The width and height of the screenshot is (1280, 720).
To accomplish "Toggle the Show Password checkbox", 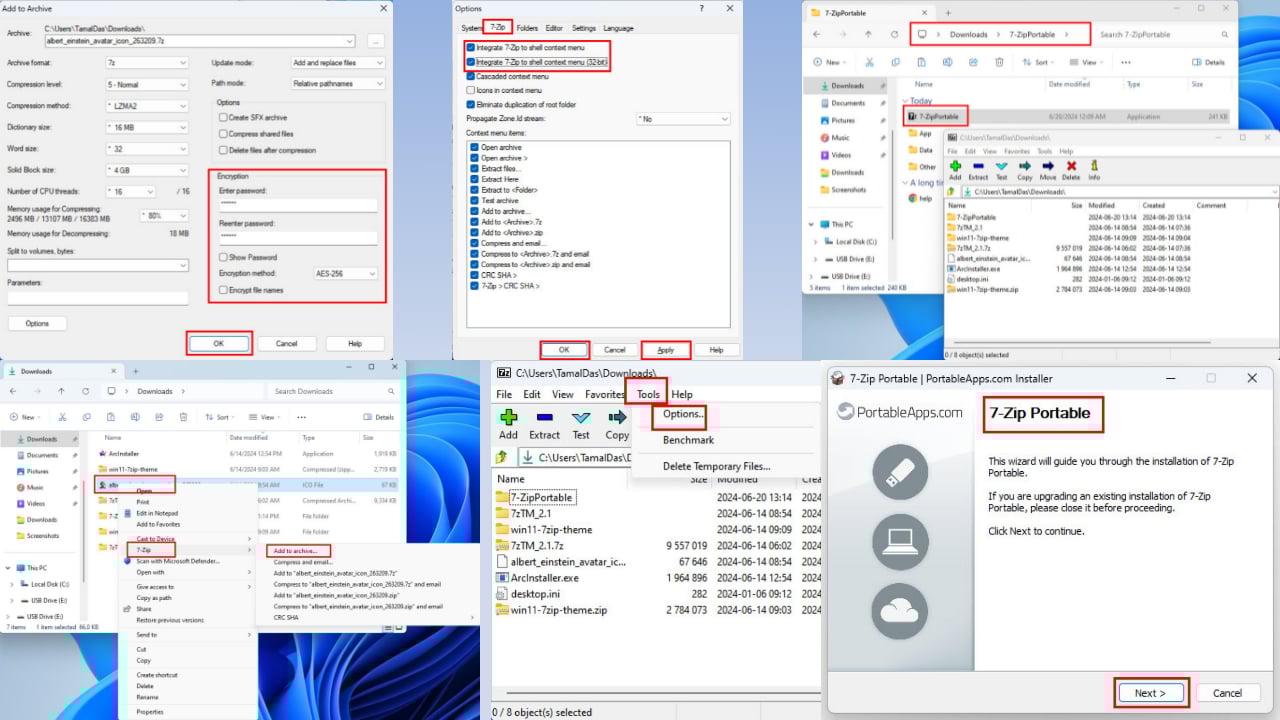I will point(224,257).
